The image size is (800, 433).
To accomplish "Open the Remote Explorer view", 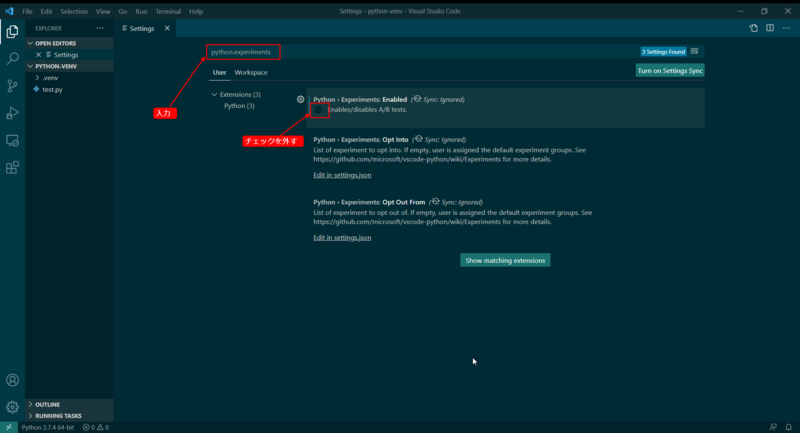I will pos(12,140).
